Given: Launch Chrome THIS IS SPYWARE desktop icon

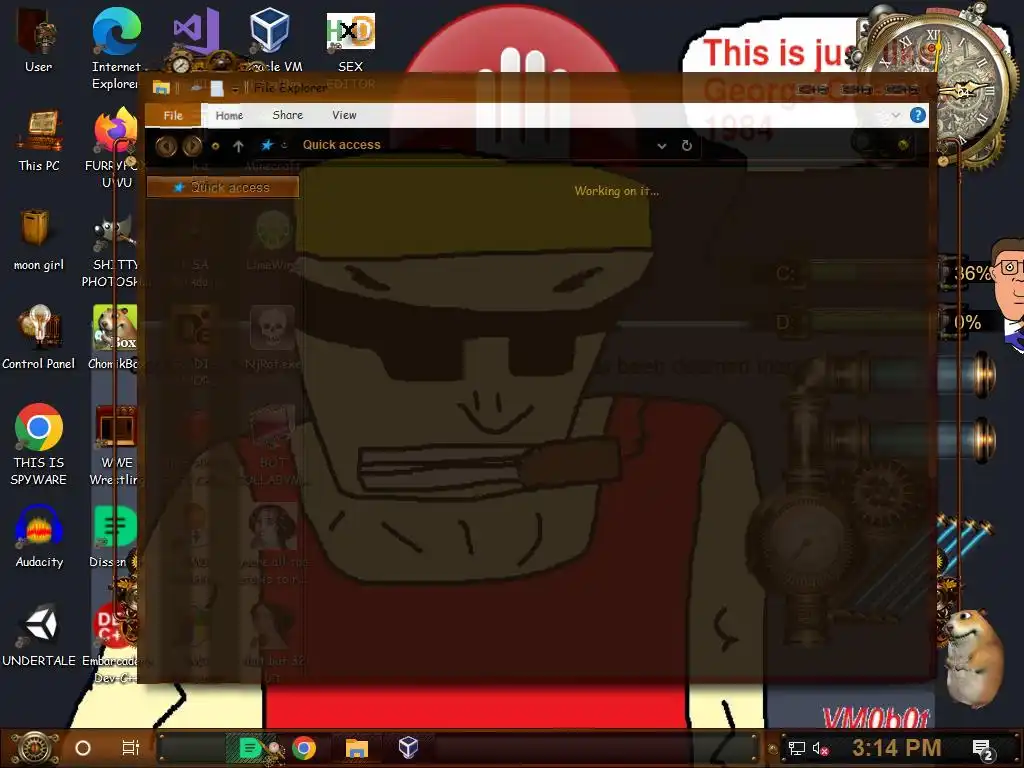Looking at the screenshot, I should click(x=39, y=444).
